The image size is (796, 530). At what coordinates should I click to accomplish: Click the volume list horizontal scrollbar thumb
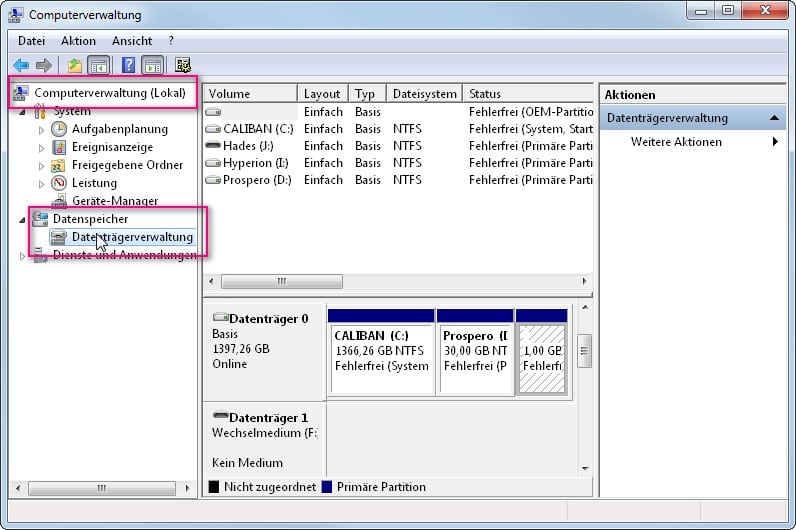coord(281,282)
